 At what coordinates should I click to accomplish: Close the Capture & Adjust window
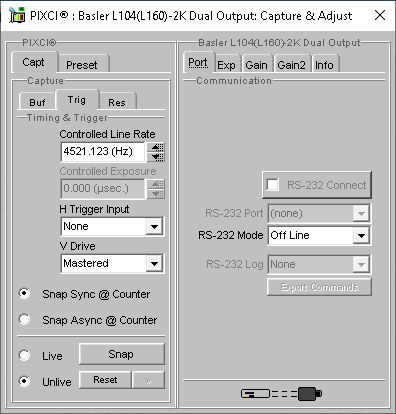[380, 15]
